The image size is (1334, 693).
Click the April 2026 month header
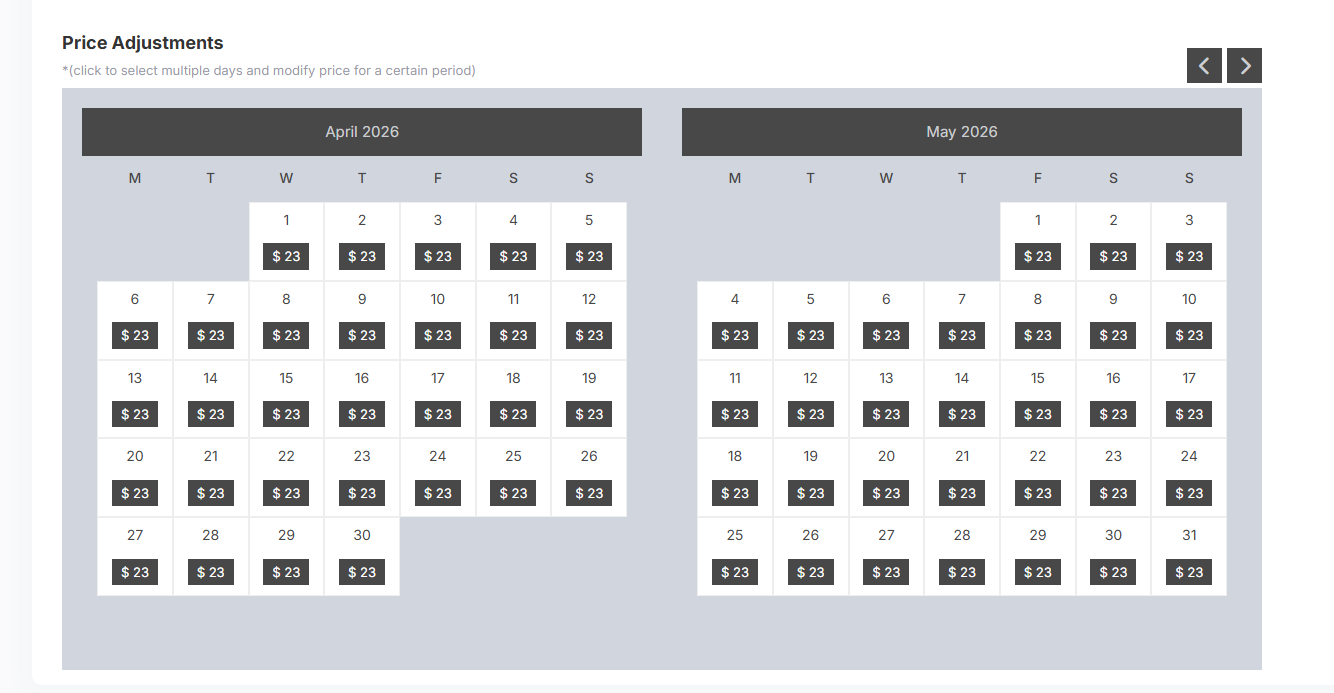[362, 132]
